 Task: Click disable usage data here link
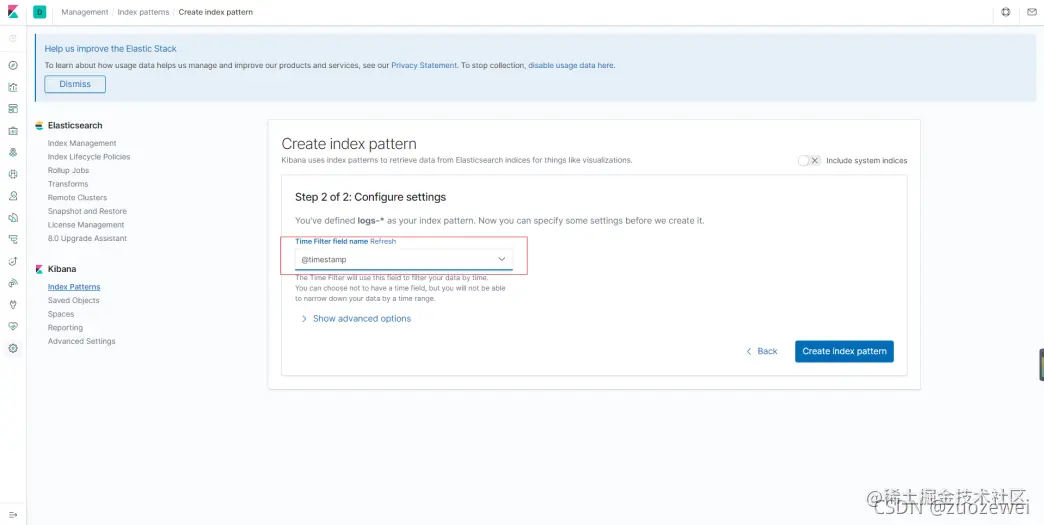pyautogui.click(x=571, y=66)
